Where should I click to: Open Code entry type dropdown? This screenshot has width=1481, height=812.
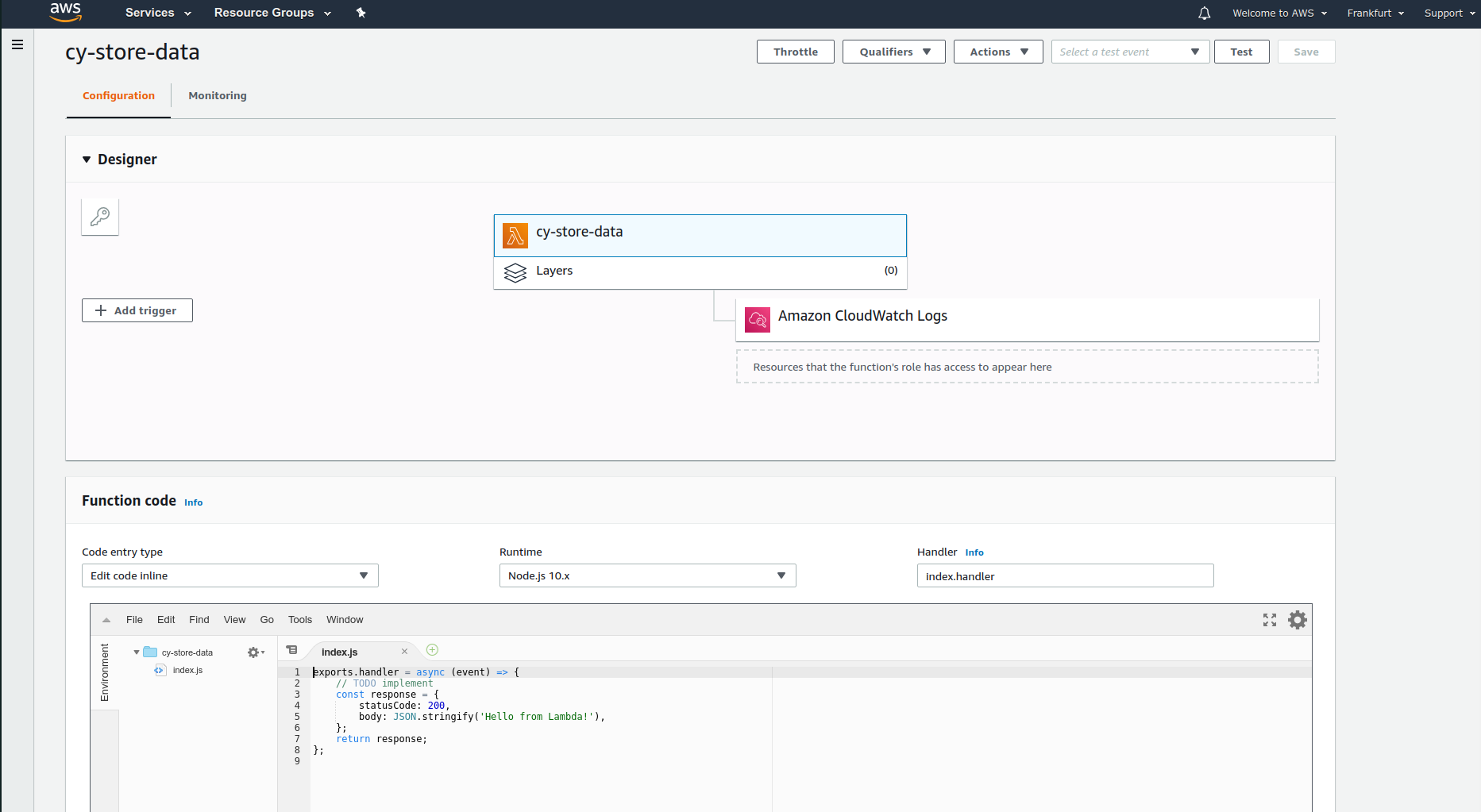click(x=230, y=575)
